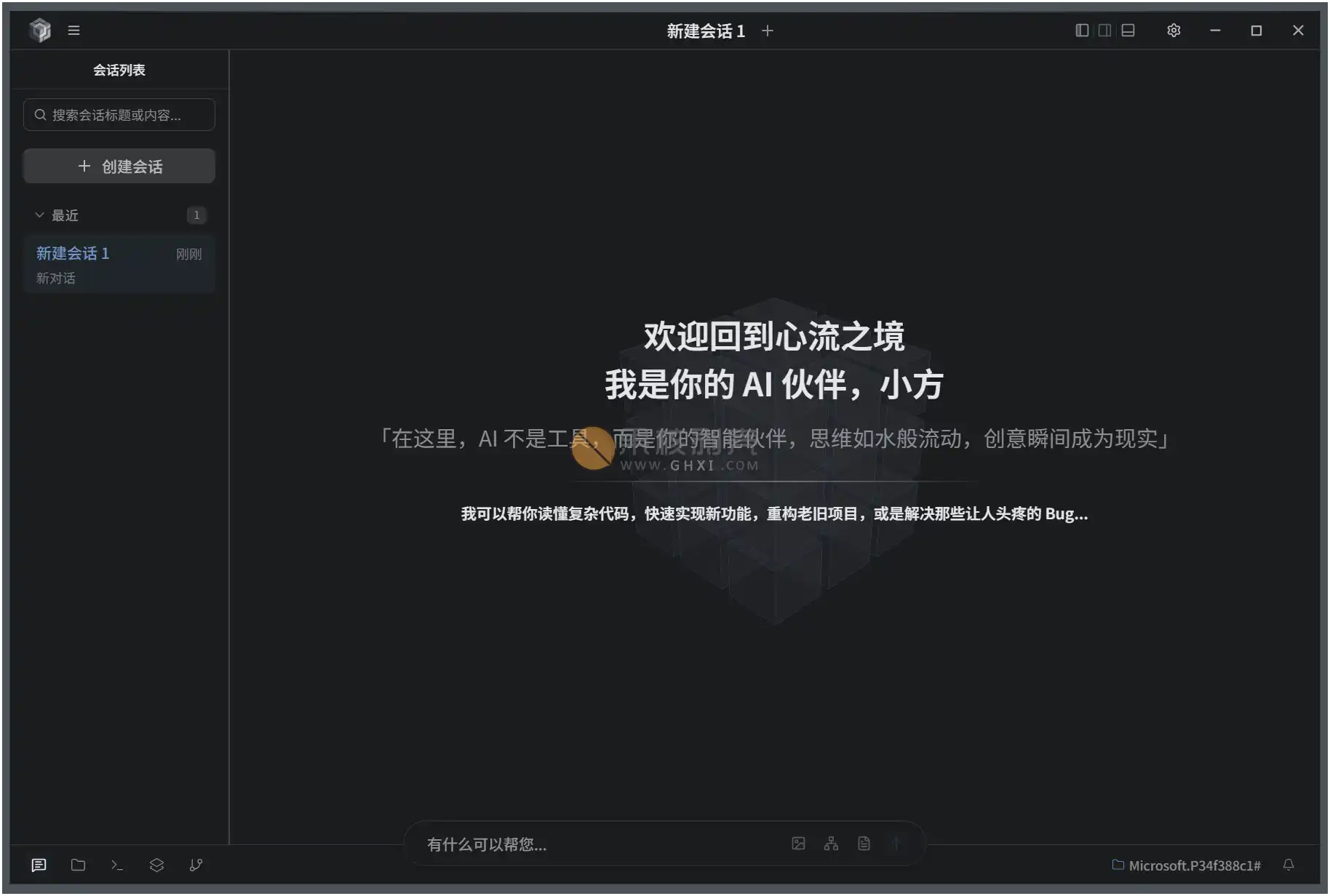Select the layers icon in bottom sidebar
This screenshot has height=896, width=1330.
pos(156,865)
